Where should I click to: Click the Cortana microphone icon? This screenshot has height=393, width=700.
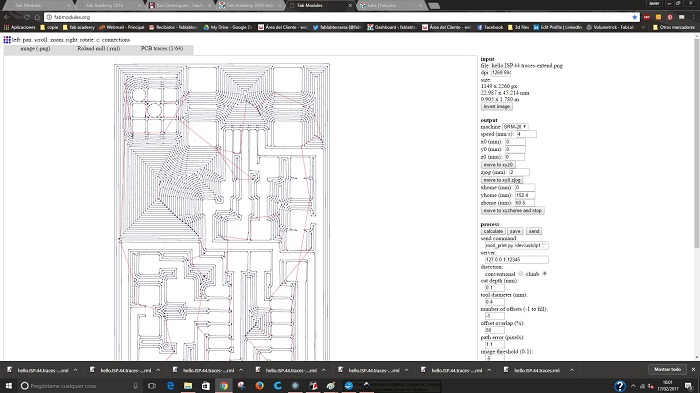[x=135, y=385]
